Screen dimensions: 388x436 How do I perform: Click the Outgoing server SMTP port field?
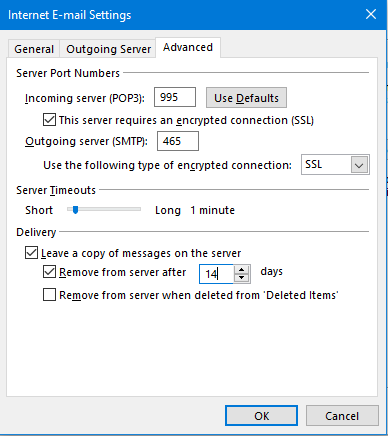point(178,141)
